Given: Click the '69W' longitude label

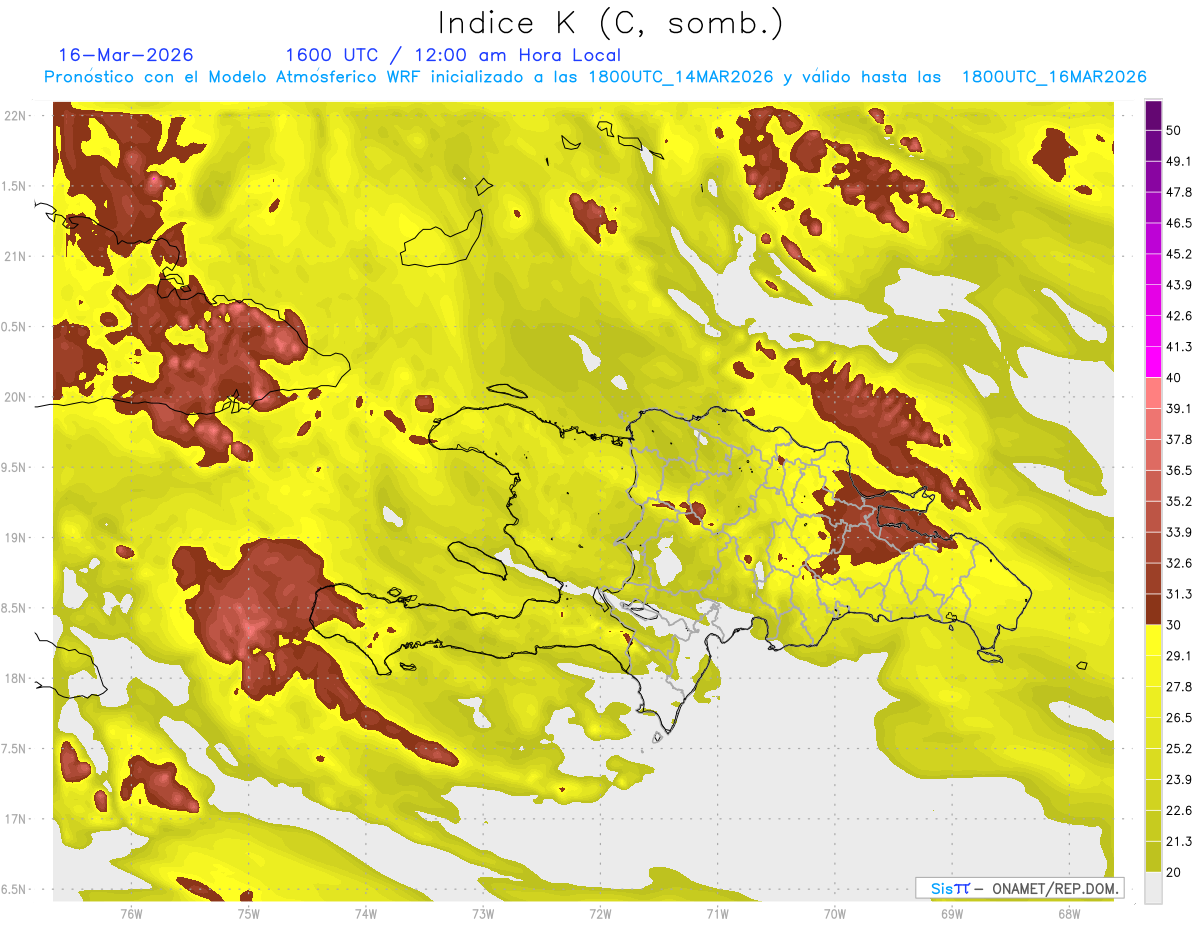Looking at the screenshot, I should 952,913.
